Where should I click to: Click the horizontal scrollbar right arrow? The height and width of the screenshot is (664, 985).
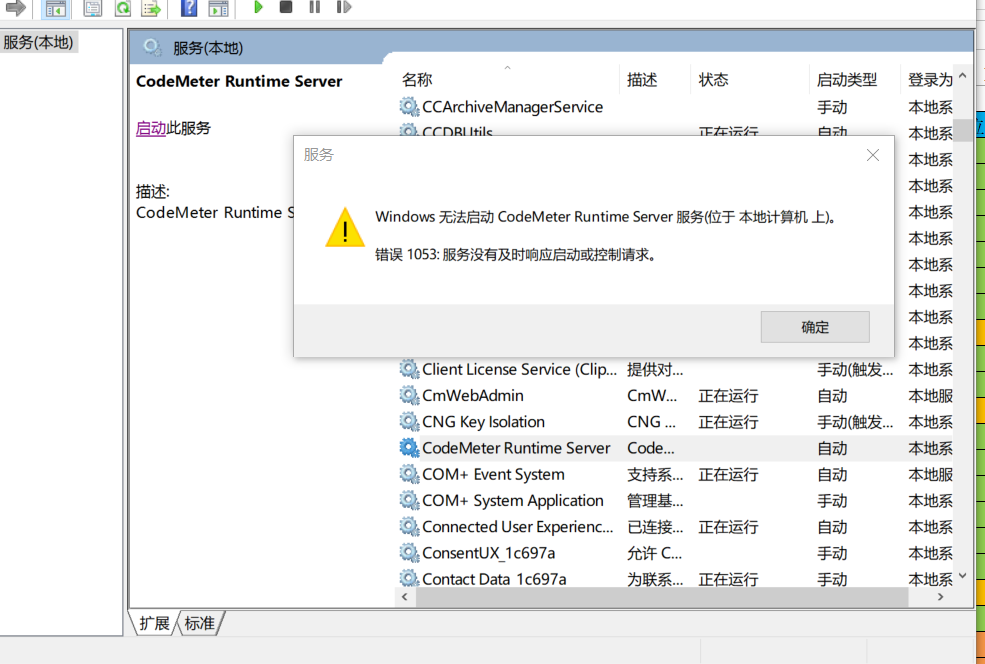(940, 597)
